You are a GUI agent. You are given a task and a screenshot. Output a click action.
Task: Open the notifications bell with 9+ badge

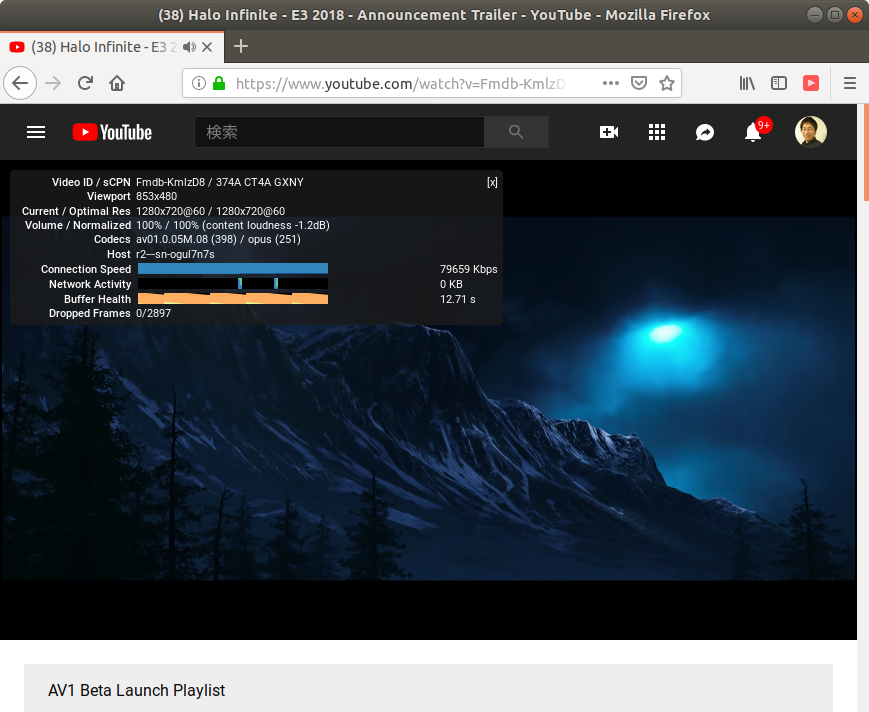[752, 132]
